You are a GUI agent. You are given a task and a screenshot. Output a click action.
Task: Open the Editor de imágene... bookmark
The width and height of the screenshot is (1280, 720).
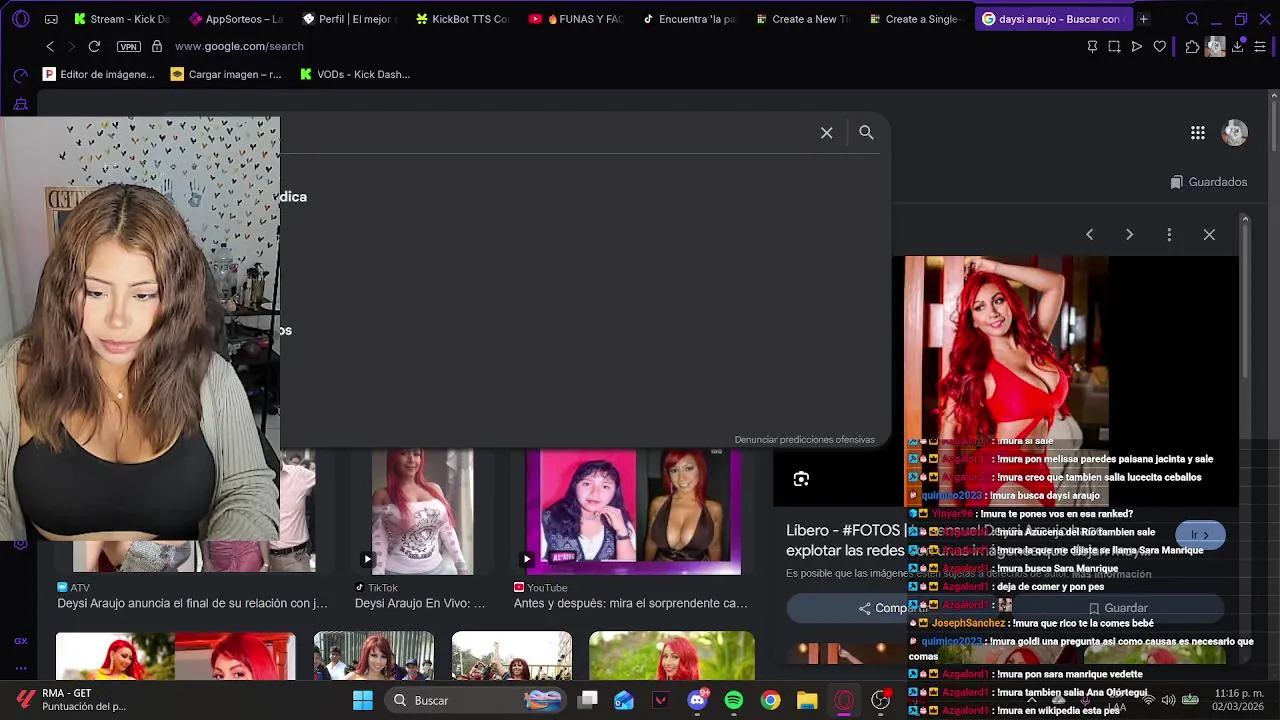click(99, 74)
